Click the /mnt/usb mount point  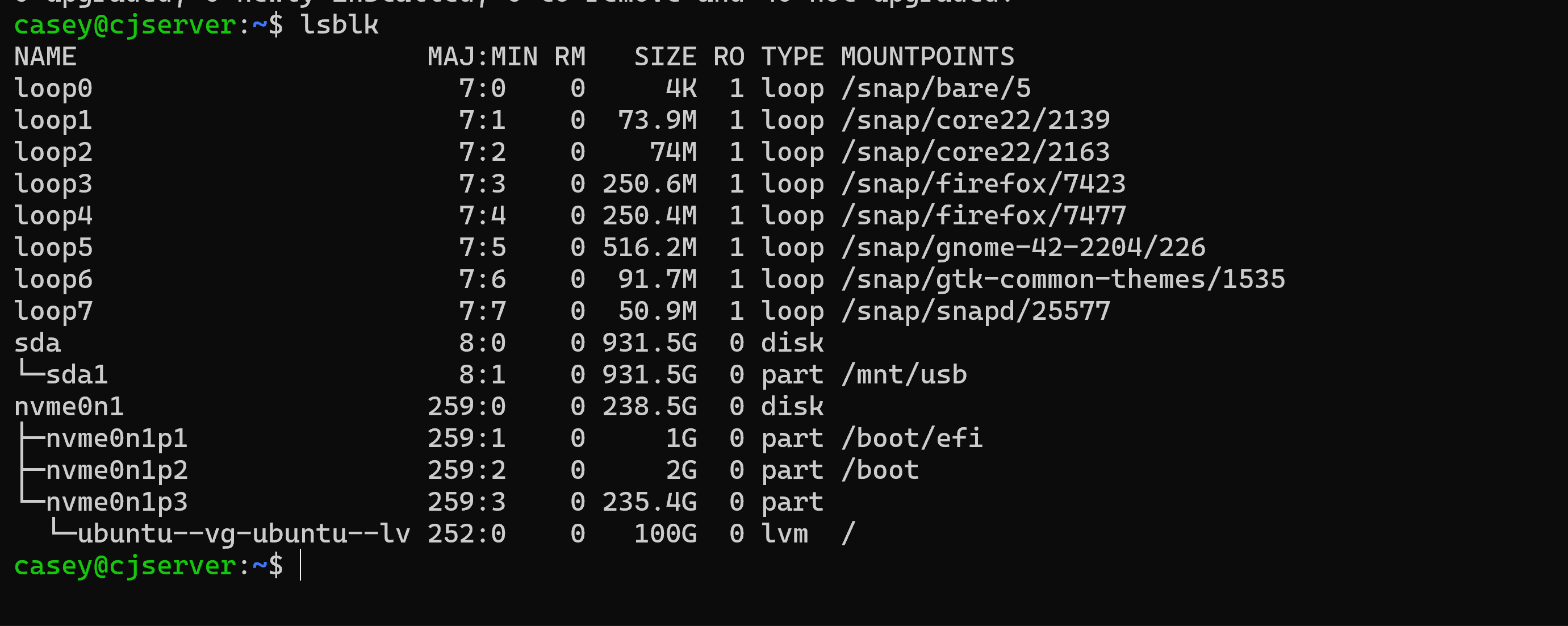coord(904,375)
